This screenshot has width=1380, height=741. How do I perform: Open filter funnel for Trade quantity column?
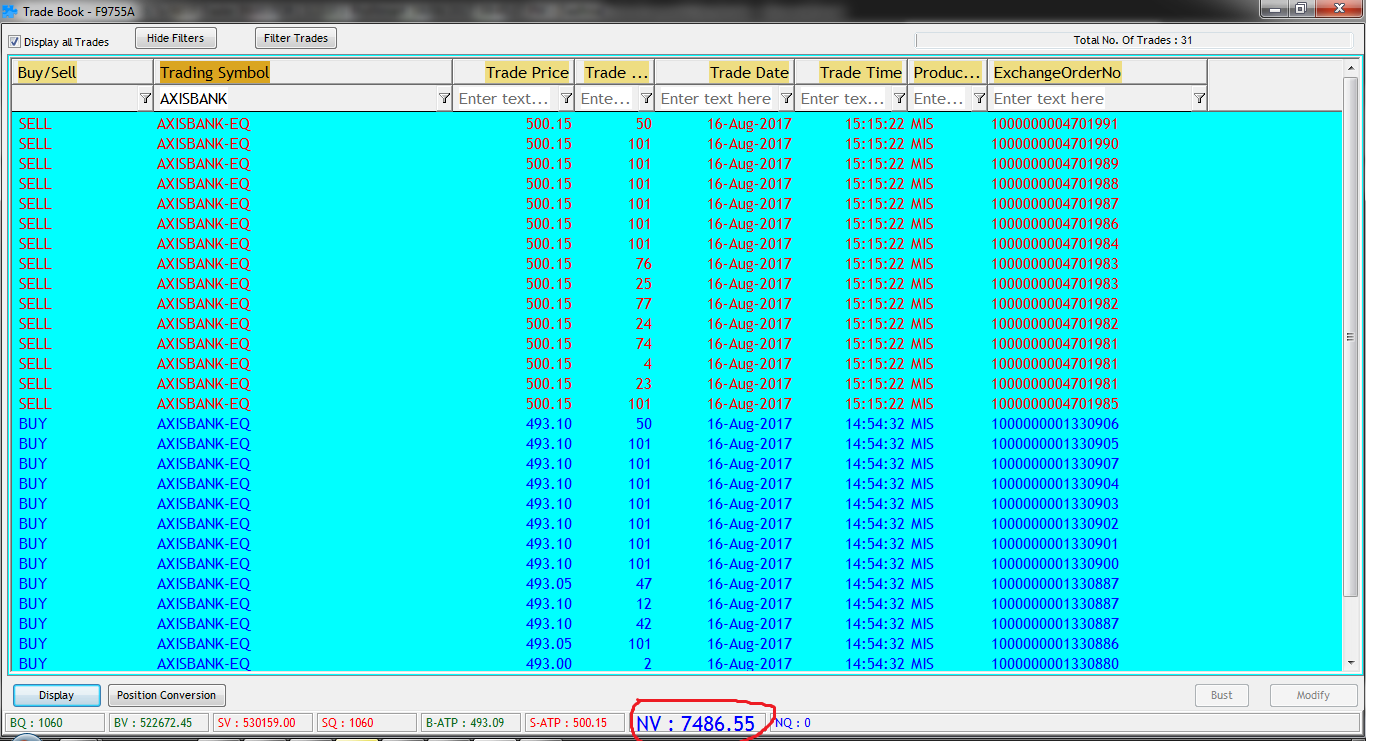click(x=646, y=99)
